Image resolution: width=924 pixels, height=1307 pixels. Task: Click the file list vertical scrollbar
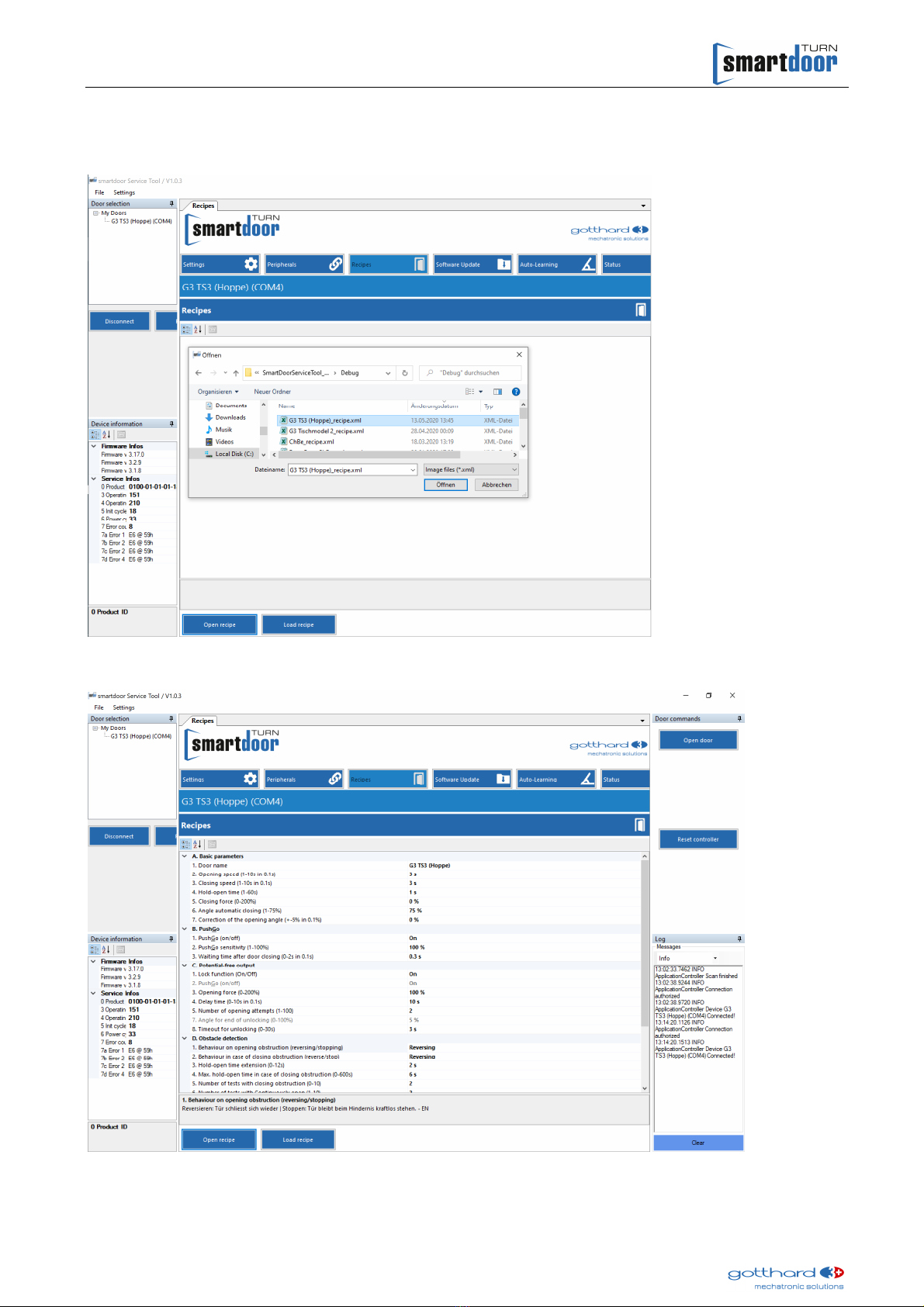tap(524, 425)
